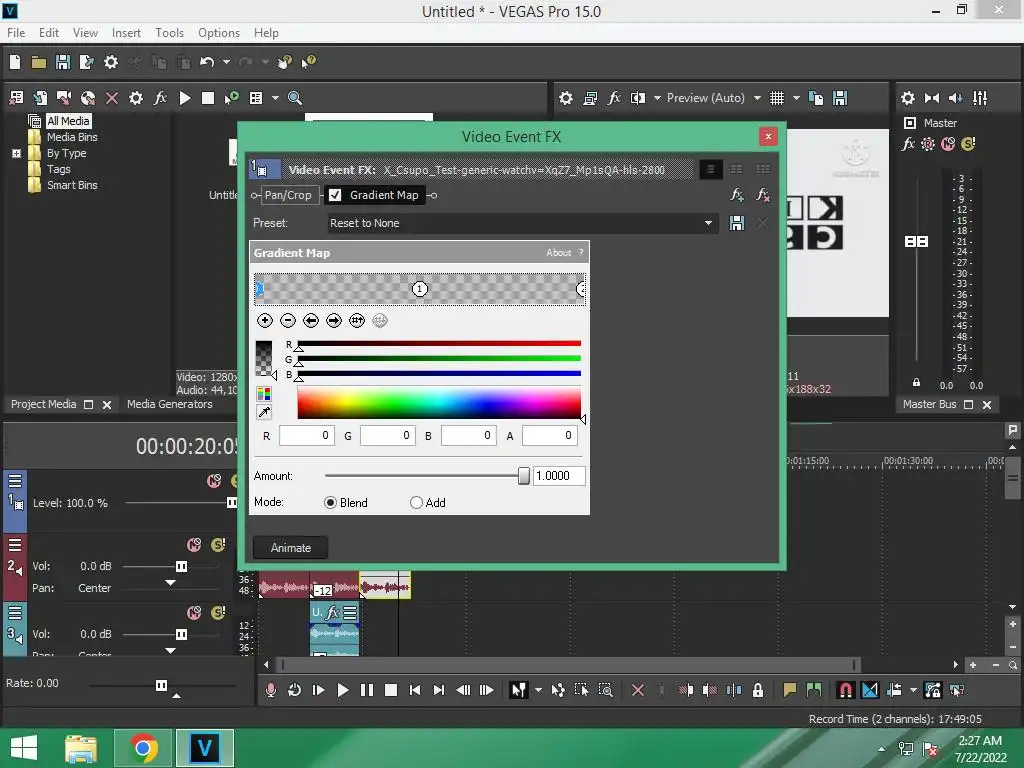Click the Master FX icon
The height and width of the screenshot is (768, 1024).
(908, 144)
